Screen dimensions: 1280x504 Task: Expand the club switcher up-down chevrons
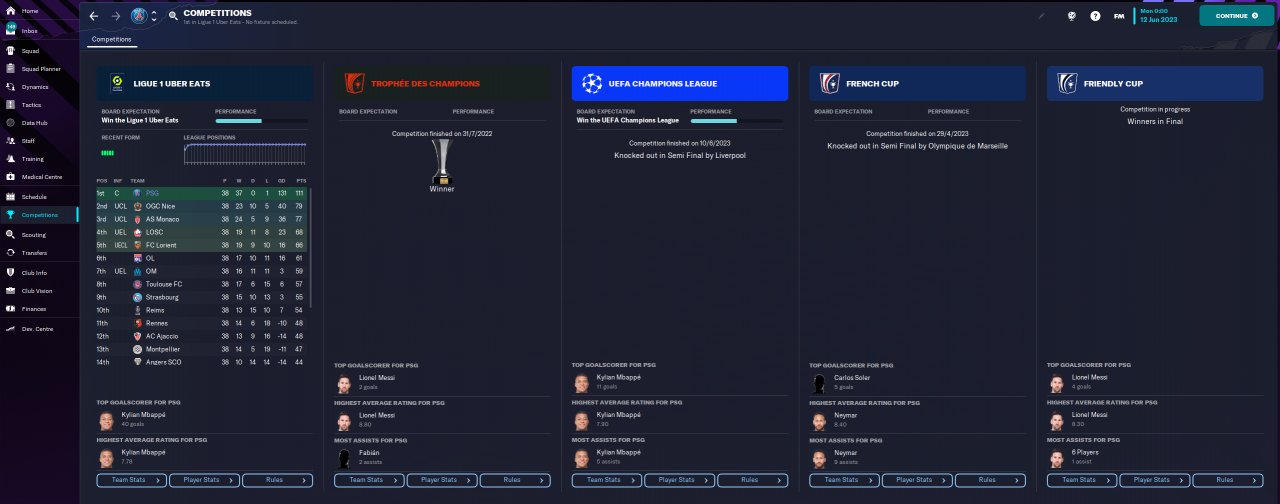click(153, 16)
